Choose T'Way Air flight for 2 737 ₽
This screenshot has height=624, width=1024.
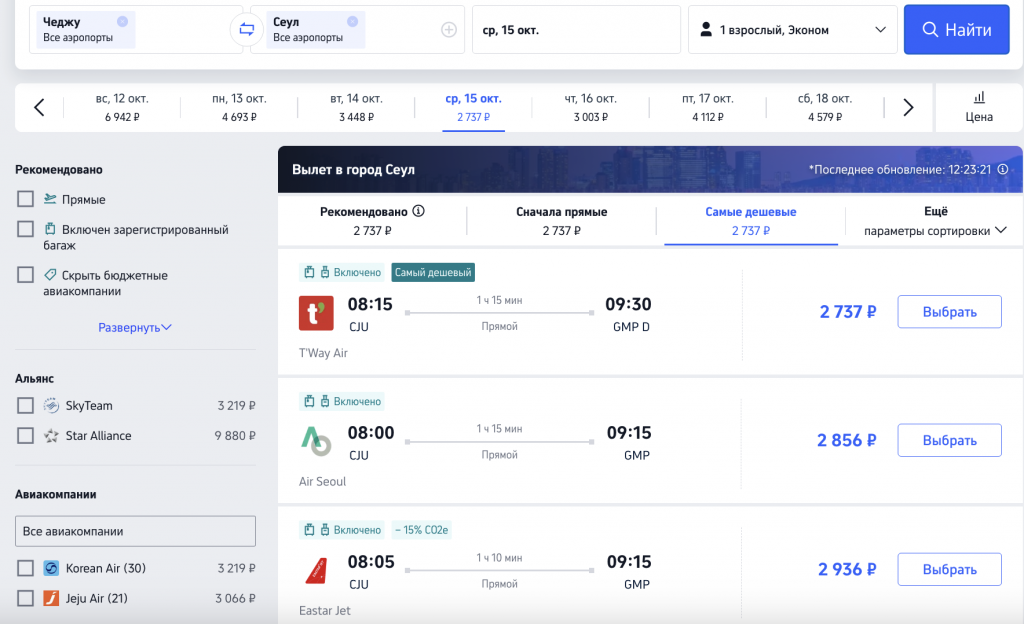pyautogui.click(x=950, y=311)
